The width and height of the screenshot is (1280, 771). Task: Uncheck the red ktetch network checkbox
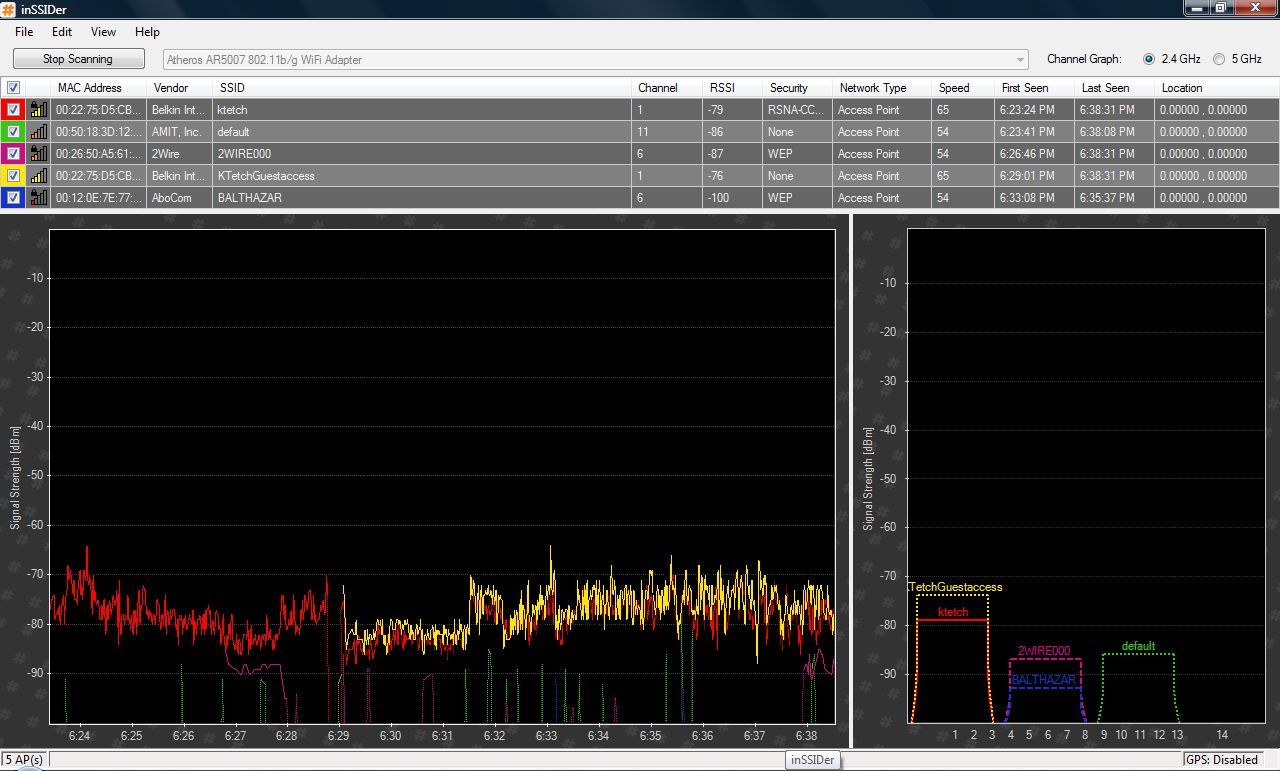(13, 110)
